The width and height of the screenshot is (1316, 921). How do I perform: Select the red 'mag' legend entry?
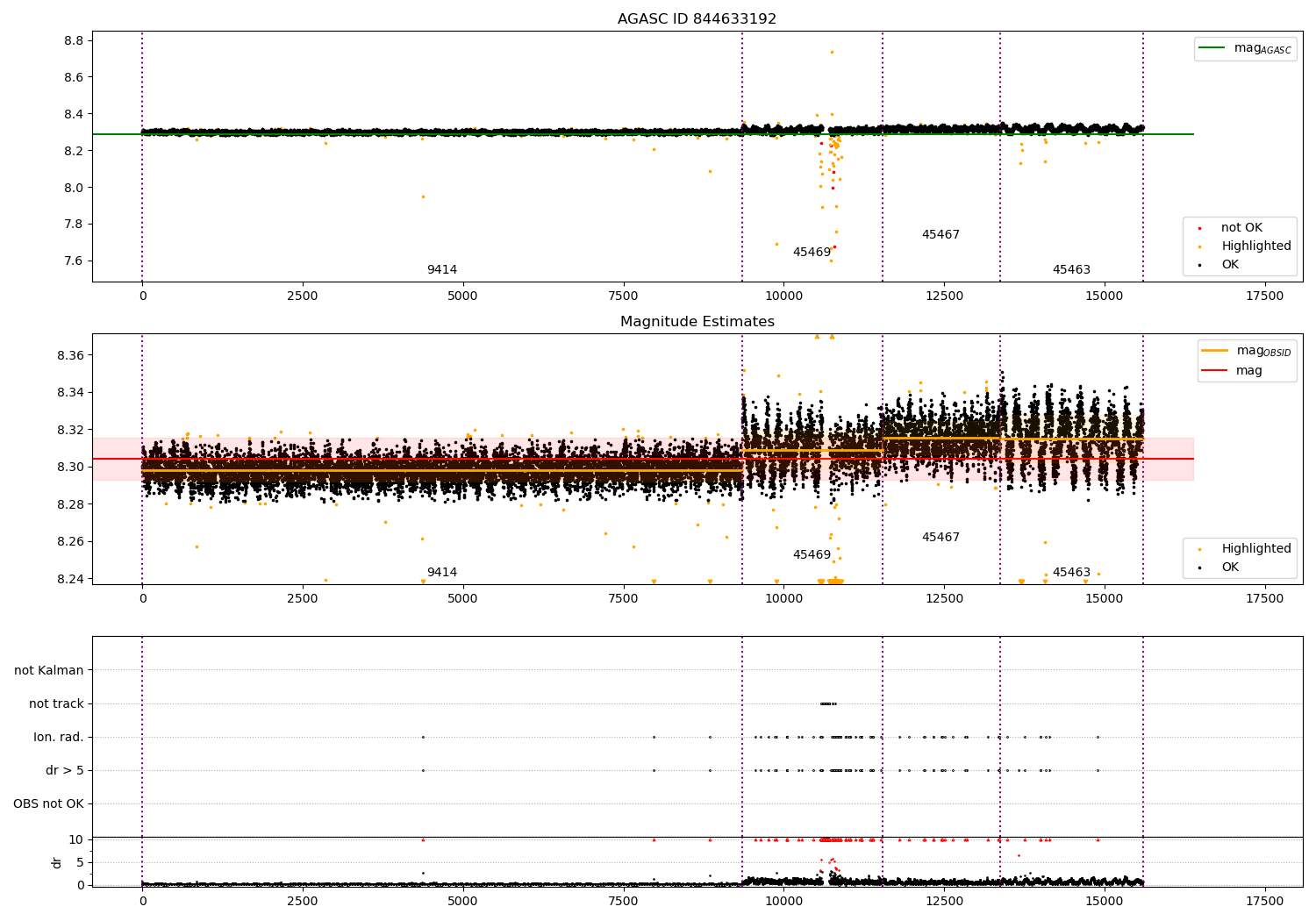point(1233,371)
